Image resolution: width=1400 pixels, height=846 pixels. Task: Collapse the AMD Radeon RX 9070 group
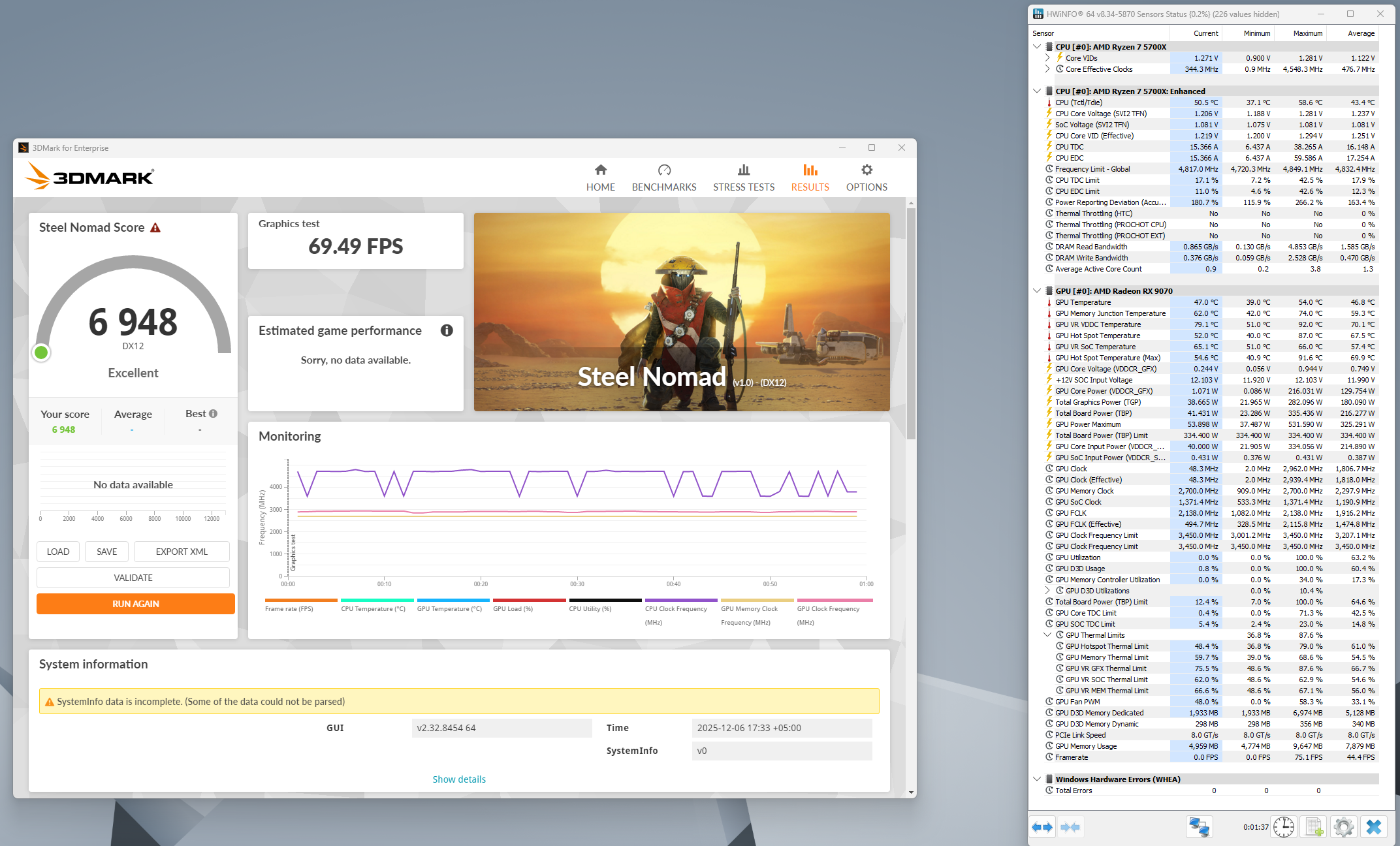[1037, 290]
